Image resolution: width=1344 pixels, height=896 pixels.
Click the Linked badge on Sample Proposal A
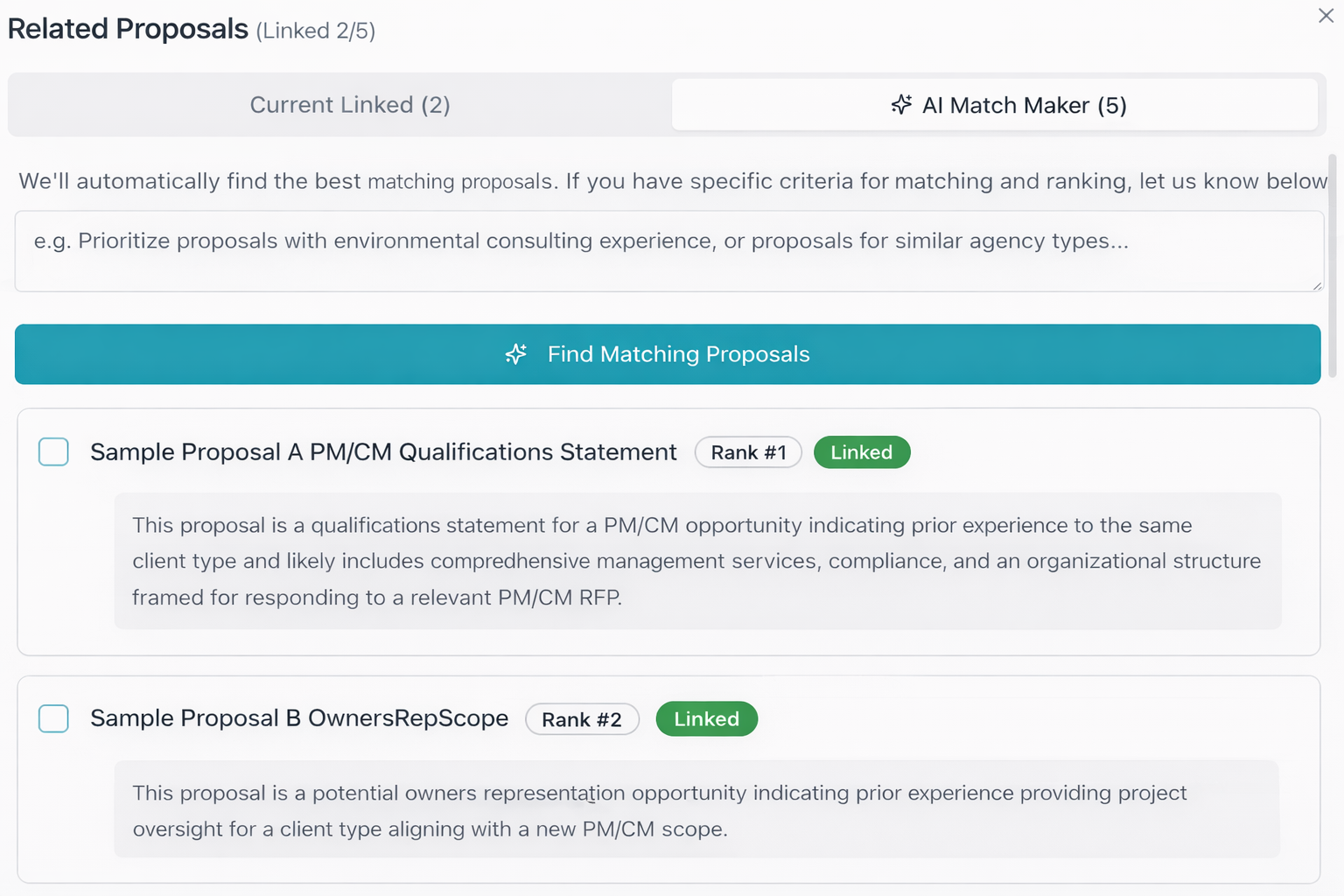[x=862, y=452]
